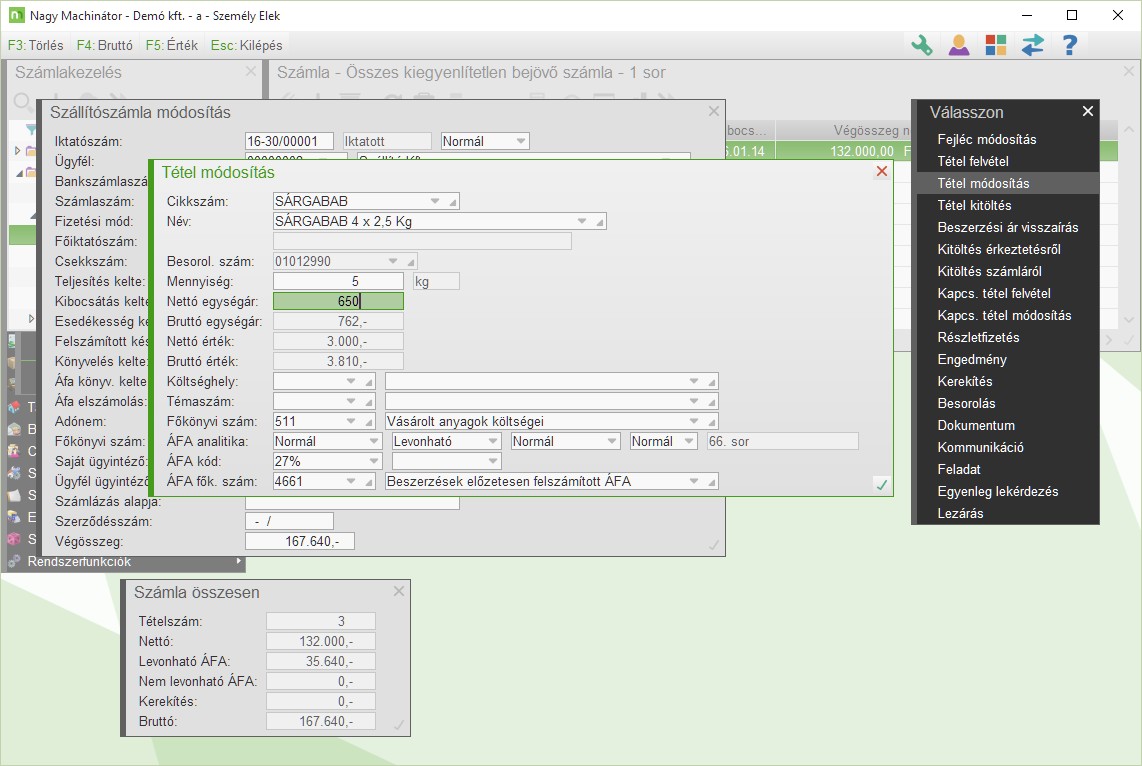This screenshot has height=766, width=1142.
Task: Expand the Főkönyvi szám 511 dropdown
Action: coord(352,421)
